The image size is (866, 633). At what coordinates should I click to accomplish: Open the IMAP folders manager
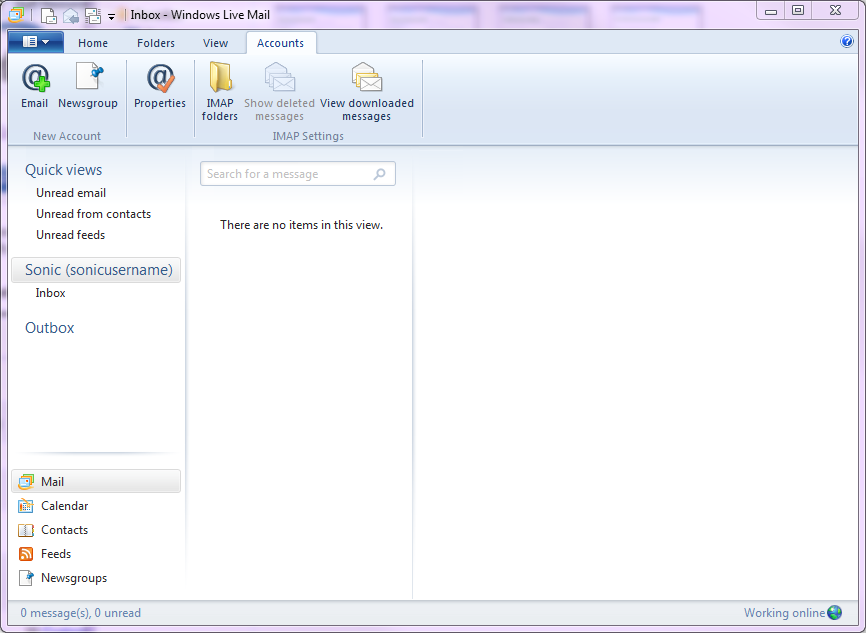point(219,88)
